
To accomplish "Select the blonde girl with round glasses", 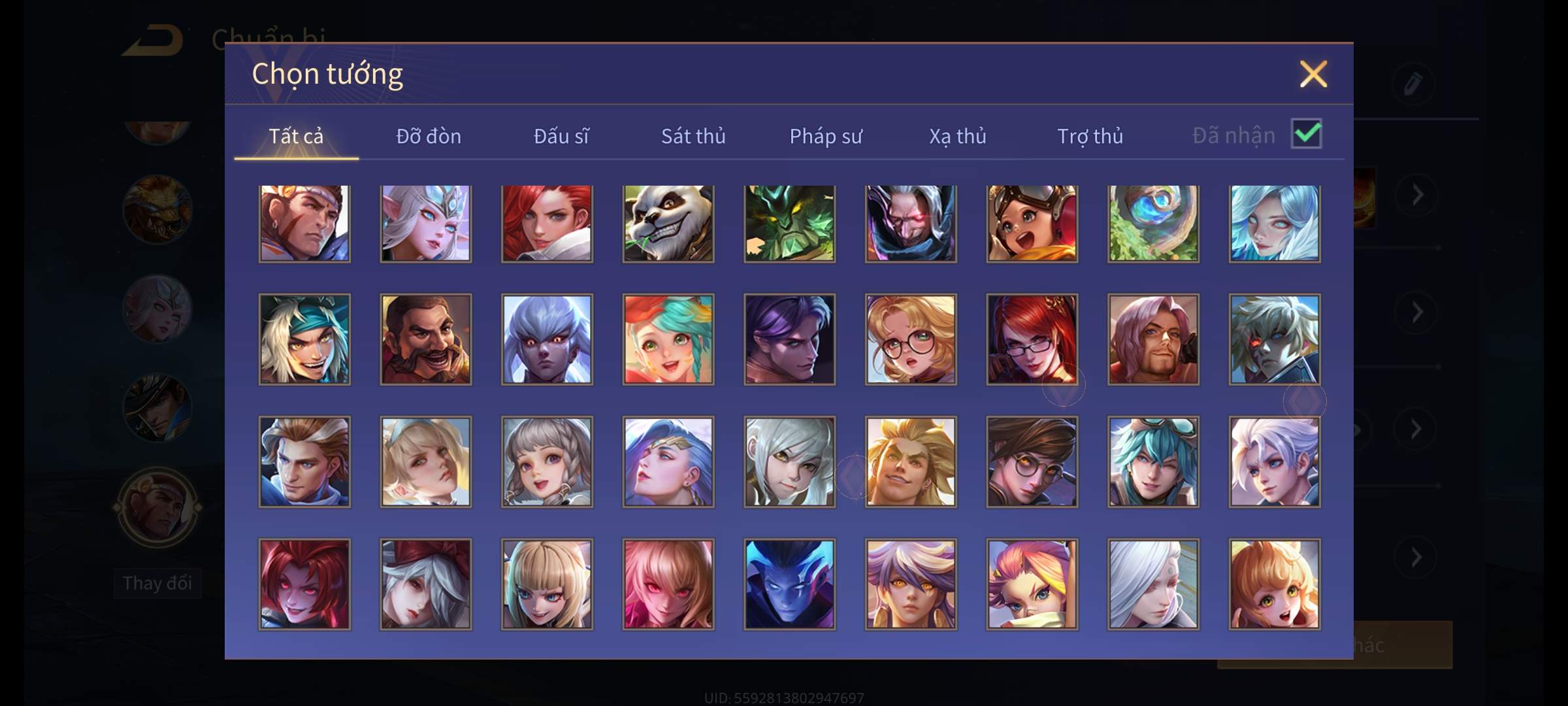I will click(x=911, y=339).
